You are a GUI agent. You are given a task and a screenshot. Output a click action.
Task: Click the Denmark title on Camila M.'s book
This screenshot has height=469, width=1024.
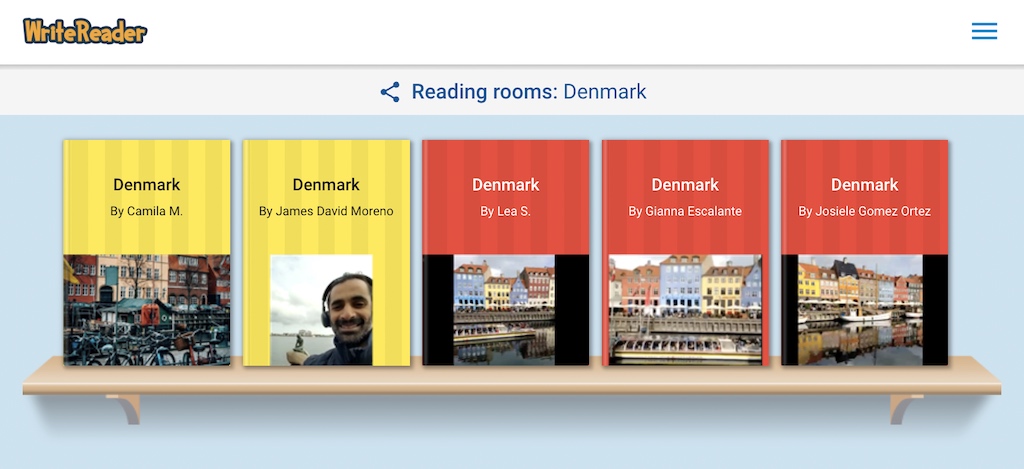click(x=147, y=185)
